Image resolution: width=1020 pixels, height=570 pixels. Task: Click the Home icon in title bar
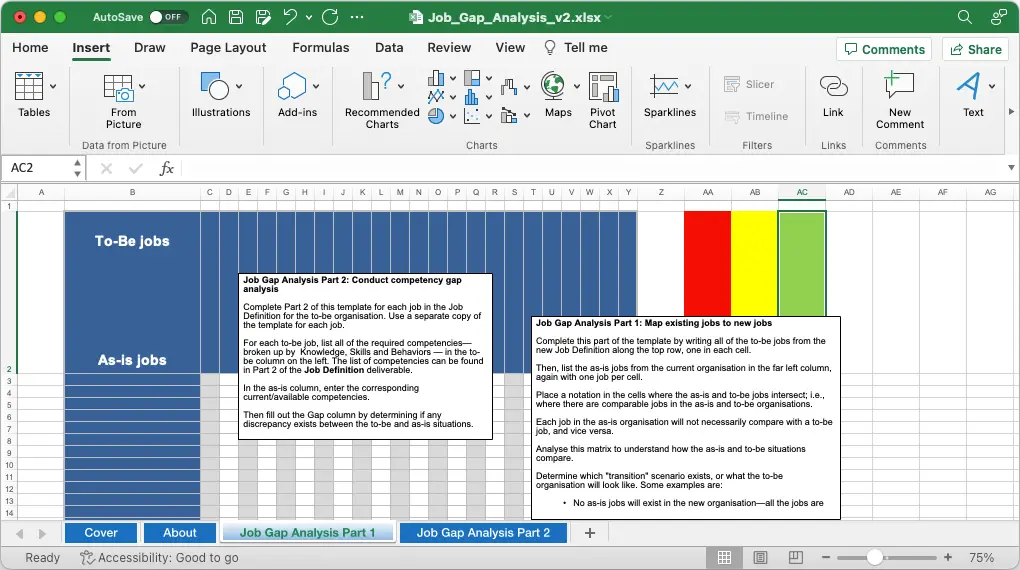point(209,17)
